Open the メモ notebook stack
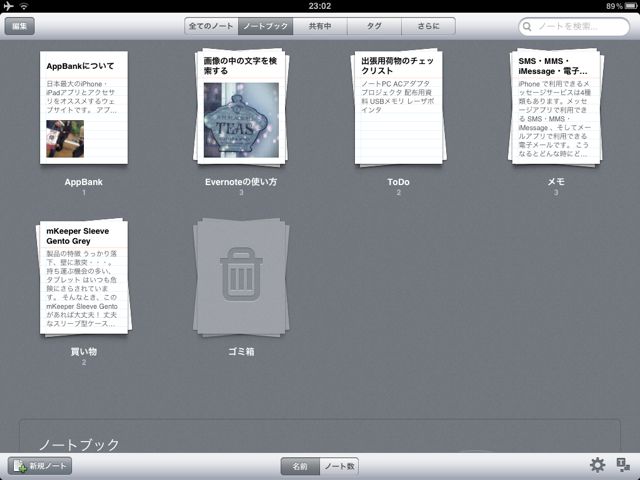The height and width of the screenshot is (480, 640). click(556, 107)
